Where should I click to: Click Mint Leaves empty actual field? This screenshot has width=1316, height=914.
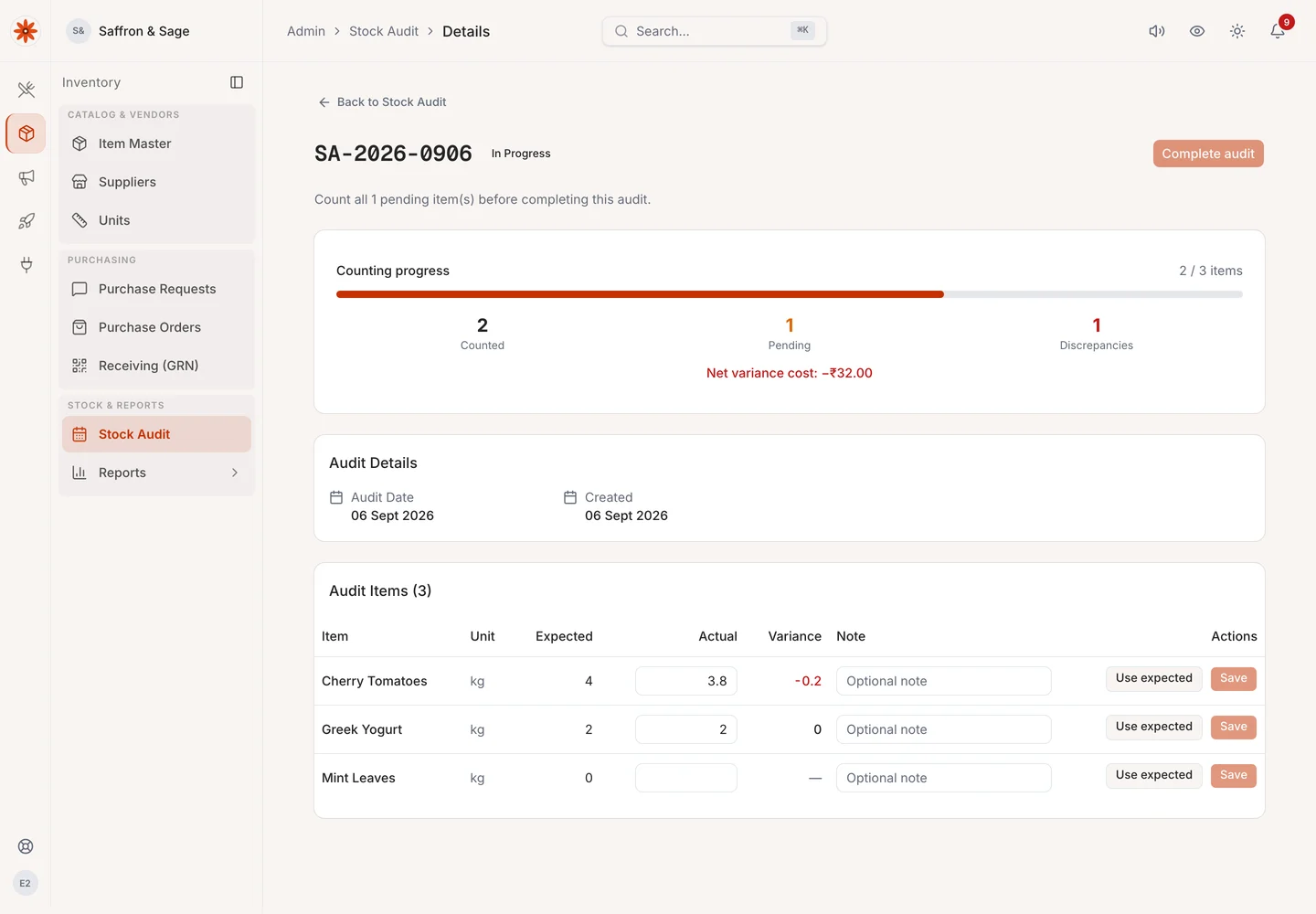686,778
